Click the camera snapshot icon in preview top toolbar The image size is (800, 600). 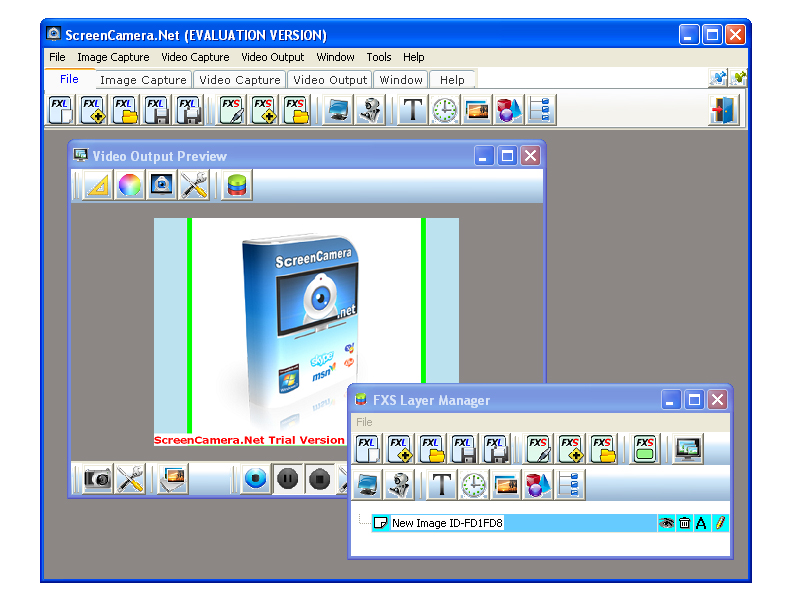162,185
